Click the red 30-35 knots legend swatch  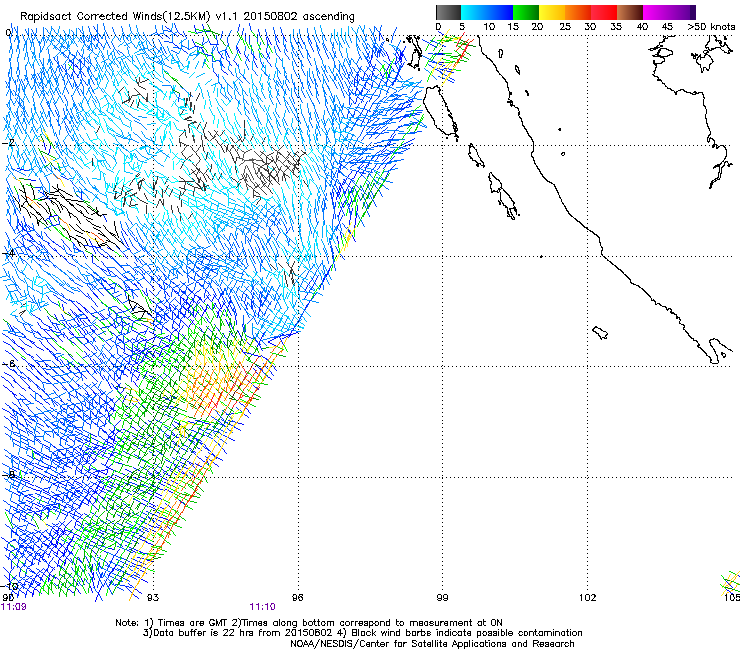pos(604,12)
